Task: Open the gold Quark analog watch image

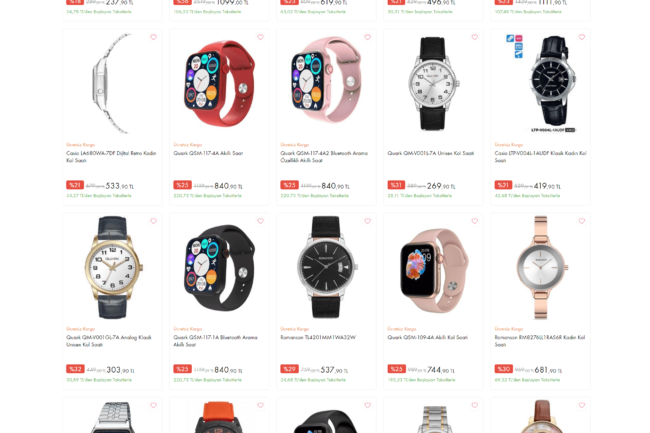Action: pos(112,267)
